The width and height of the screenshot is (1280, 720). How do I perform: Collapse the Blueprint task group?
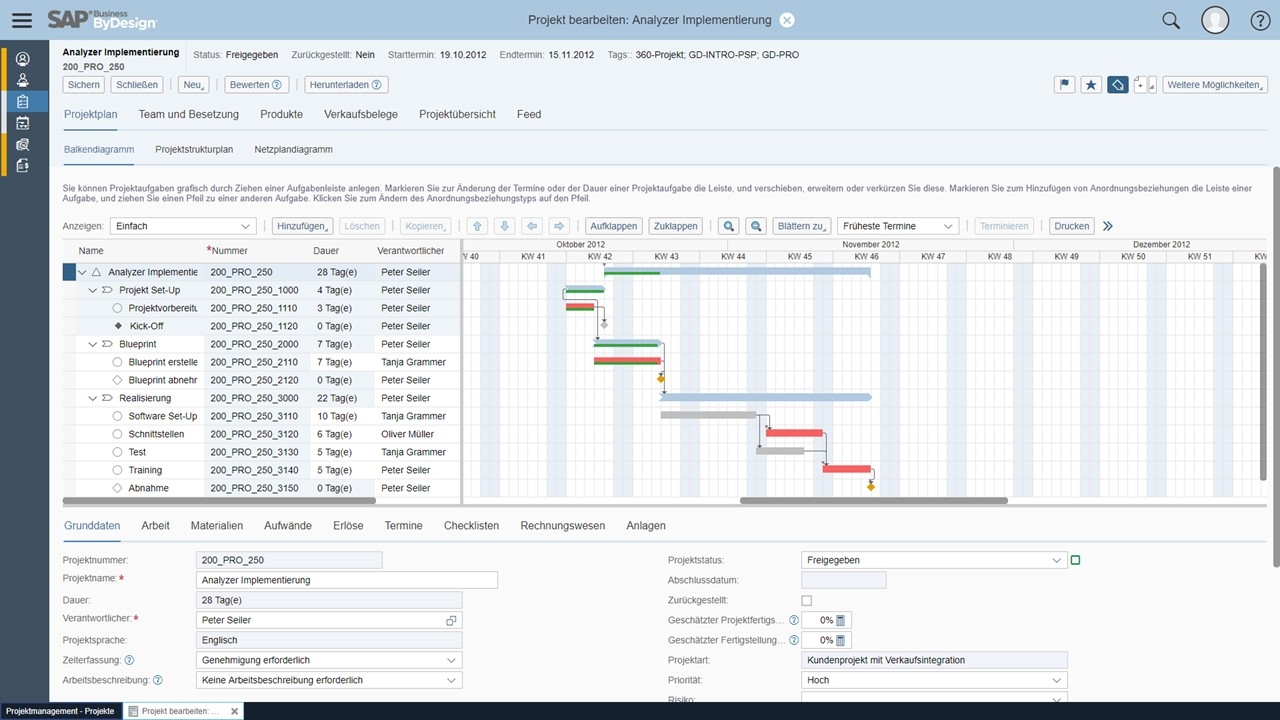pyautogui.click(x=92, y=344)
